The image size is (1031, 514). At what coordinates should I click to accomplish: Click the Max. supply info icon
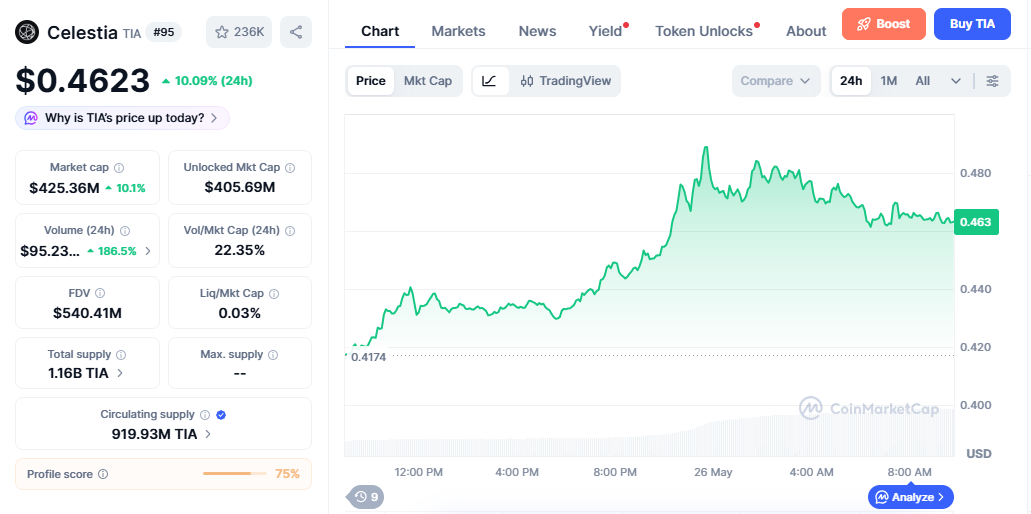point(273,355)
